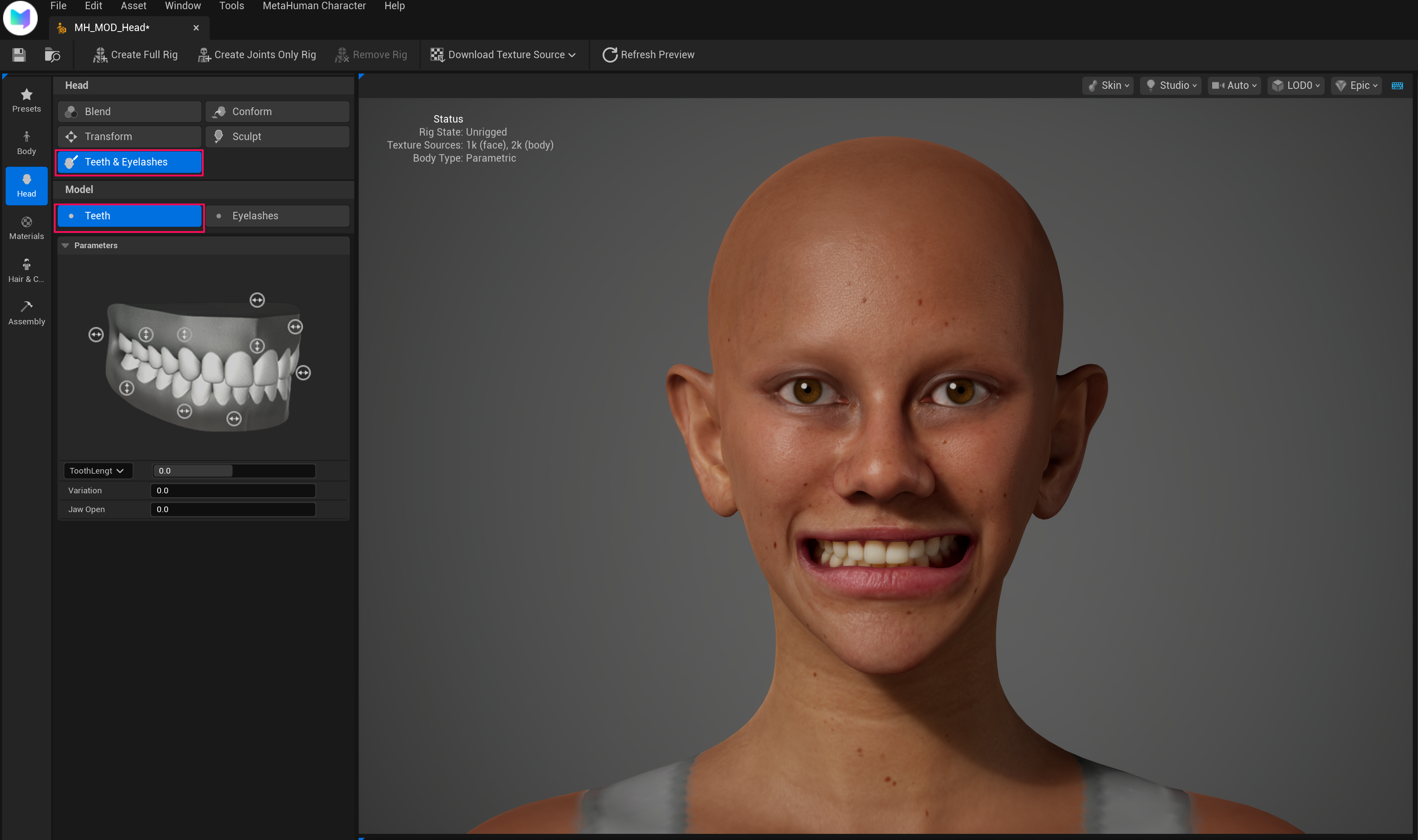
Task: Collapse the Parameters section
Action: click(x=65, y=245)
